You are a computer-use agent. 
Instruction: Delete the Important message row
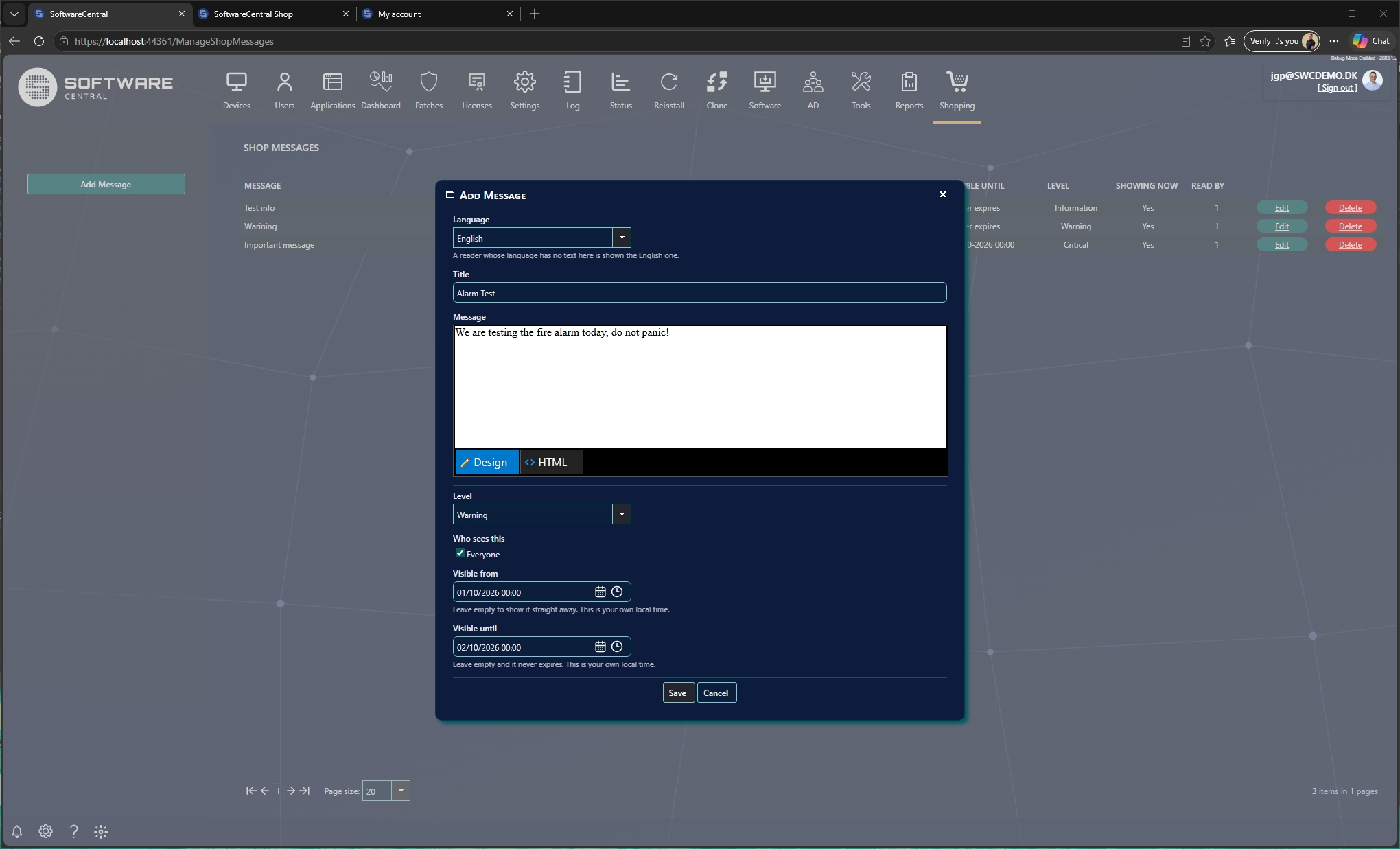pos(1351,244)
